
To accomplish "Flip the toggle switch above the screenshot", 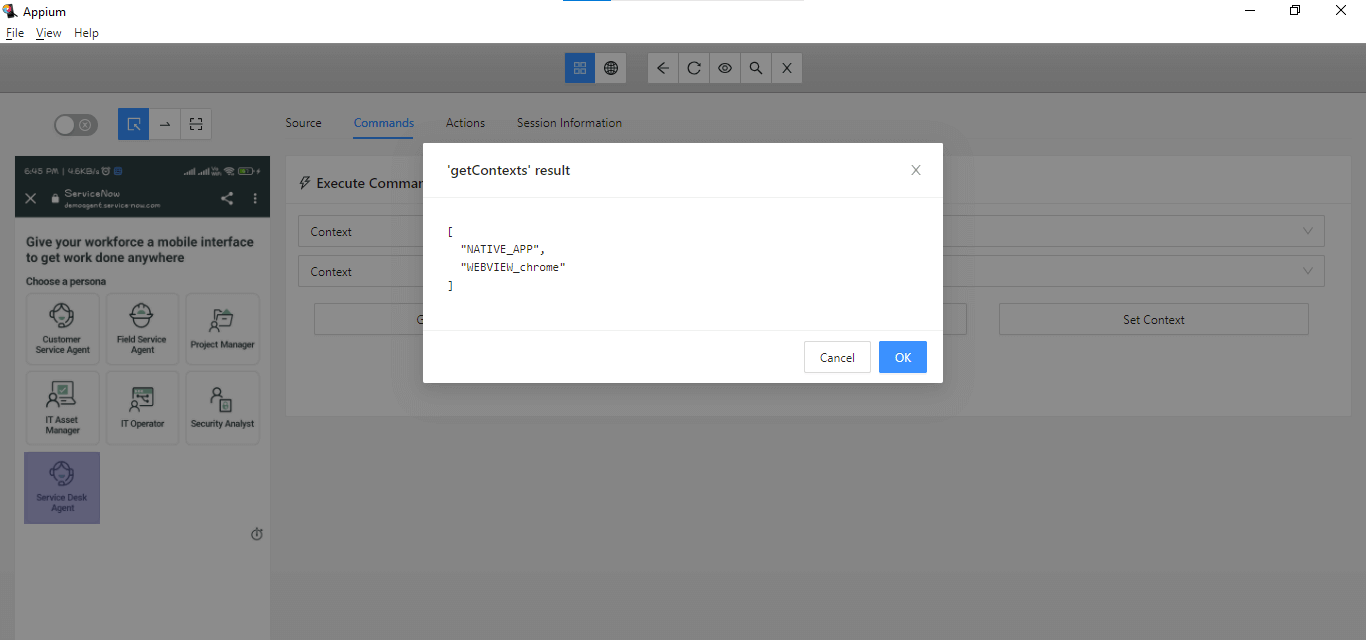I will [x=75, y=124].
